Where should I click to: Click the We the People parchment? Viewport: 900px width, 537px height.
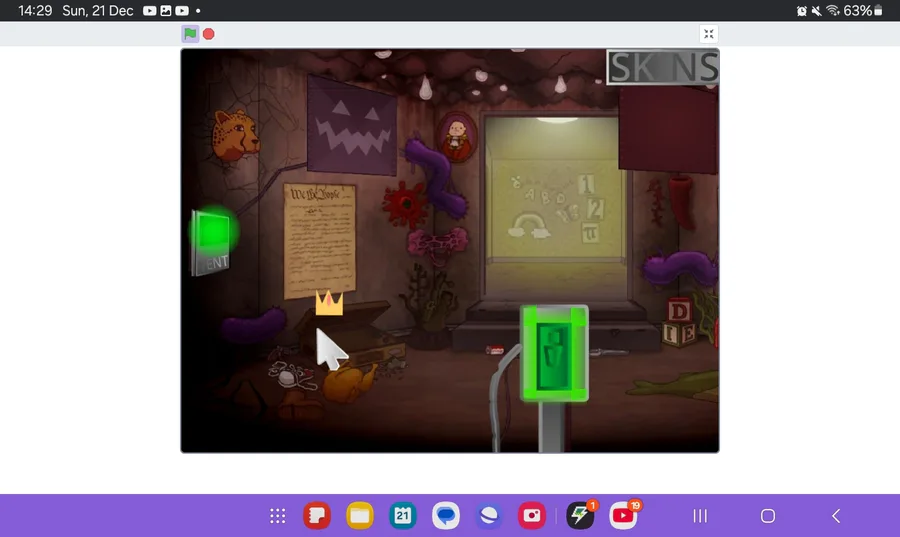click(x=319, y=240)
